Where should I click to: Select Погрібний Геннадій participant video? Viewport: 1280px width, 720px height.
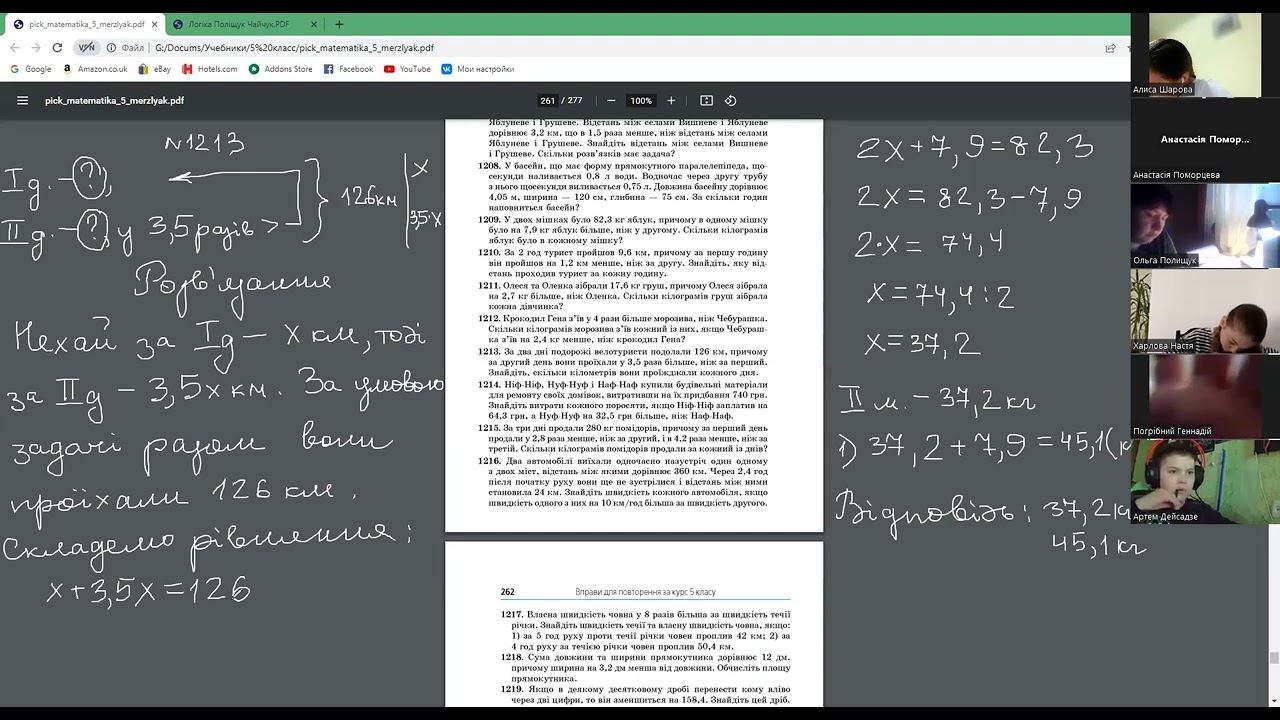point(1205,396)
